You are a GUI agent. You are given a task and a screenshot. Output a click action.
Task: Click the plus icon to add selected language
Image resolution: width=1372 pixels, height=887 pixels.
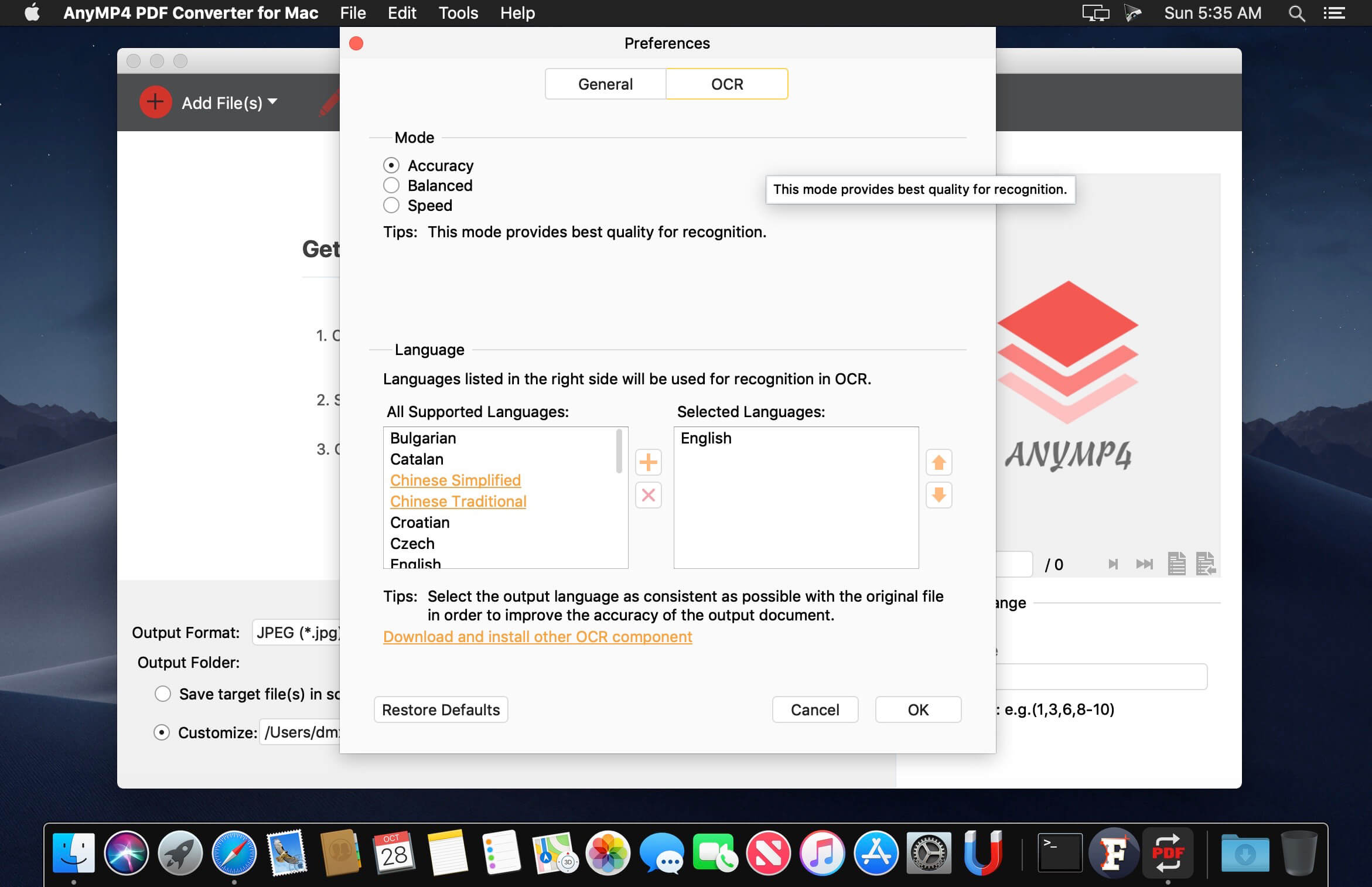648,462
